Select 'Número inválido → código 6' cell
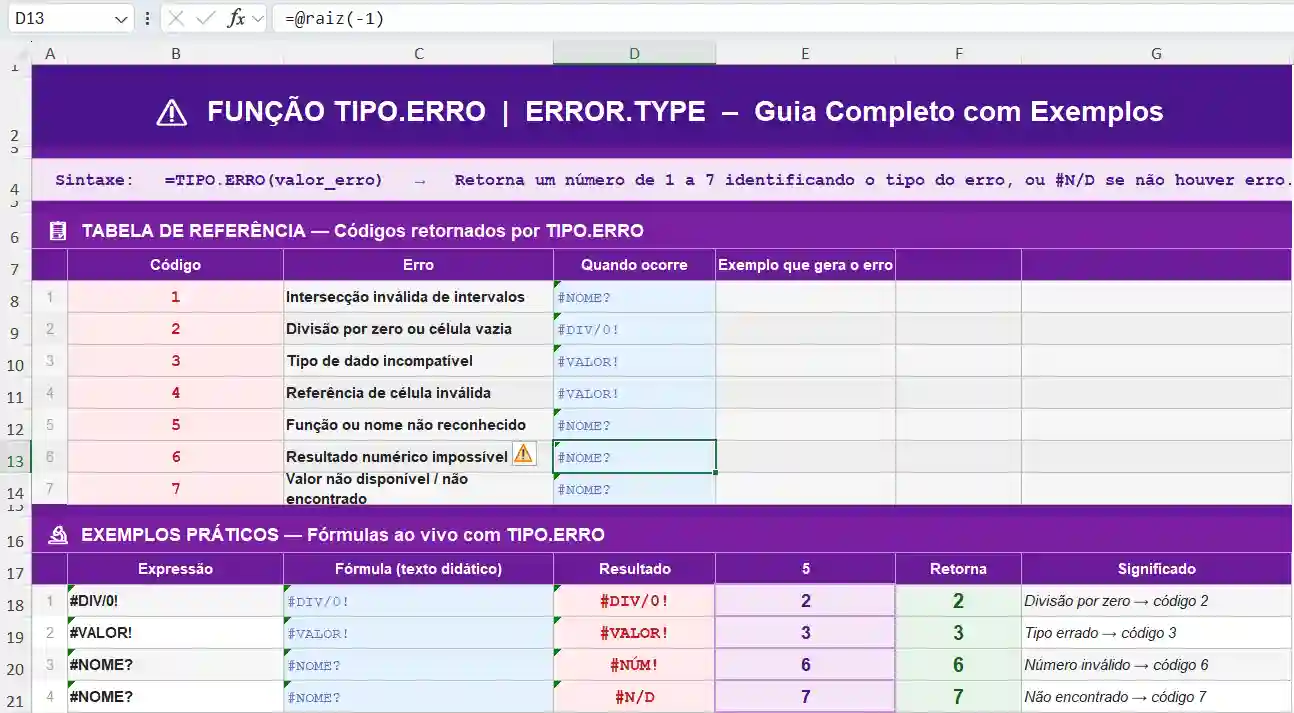 (x=1157, y=665)
